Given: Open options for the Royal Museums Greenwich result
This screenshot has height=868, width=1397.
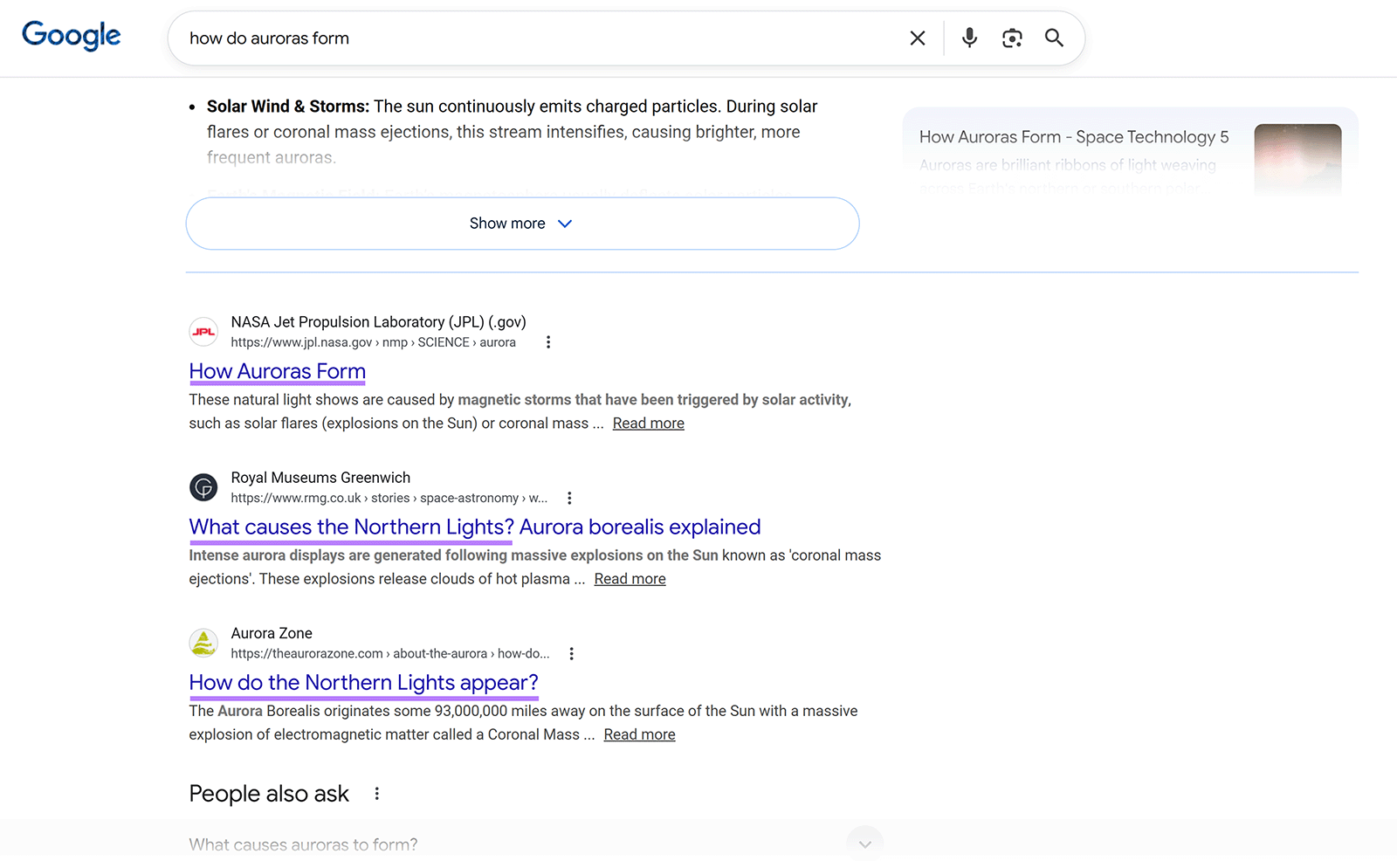Looking at the screenshot, I should [x=569, y=498].
